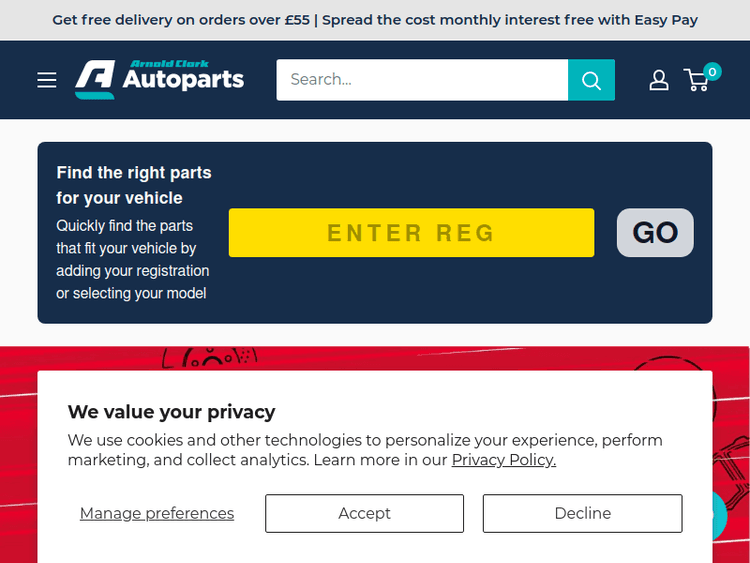Click the magnifying glass search button
This screenshot has width=750, height=563.
click(591, 80)
